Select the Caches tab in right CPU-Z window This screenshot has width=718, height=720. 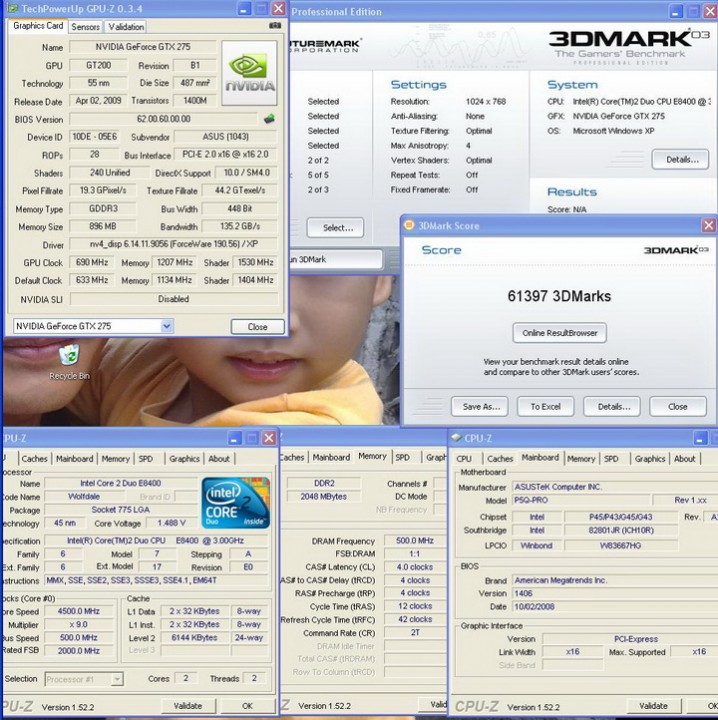(500, 458)
